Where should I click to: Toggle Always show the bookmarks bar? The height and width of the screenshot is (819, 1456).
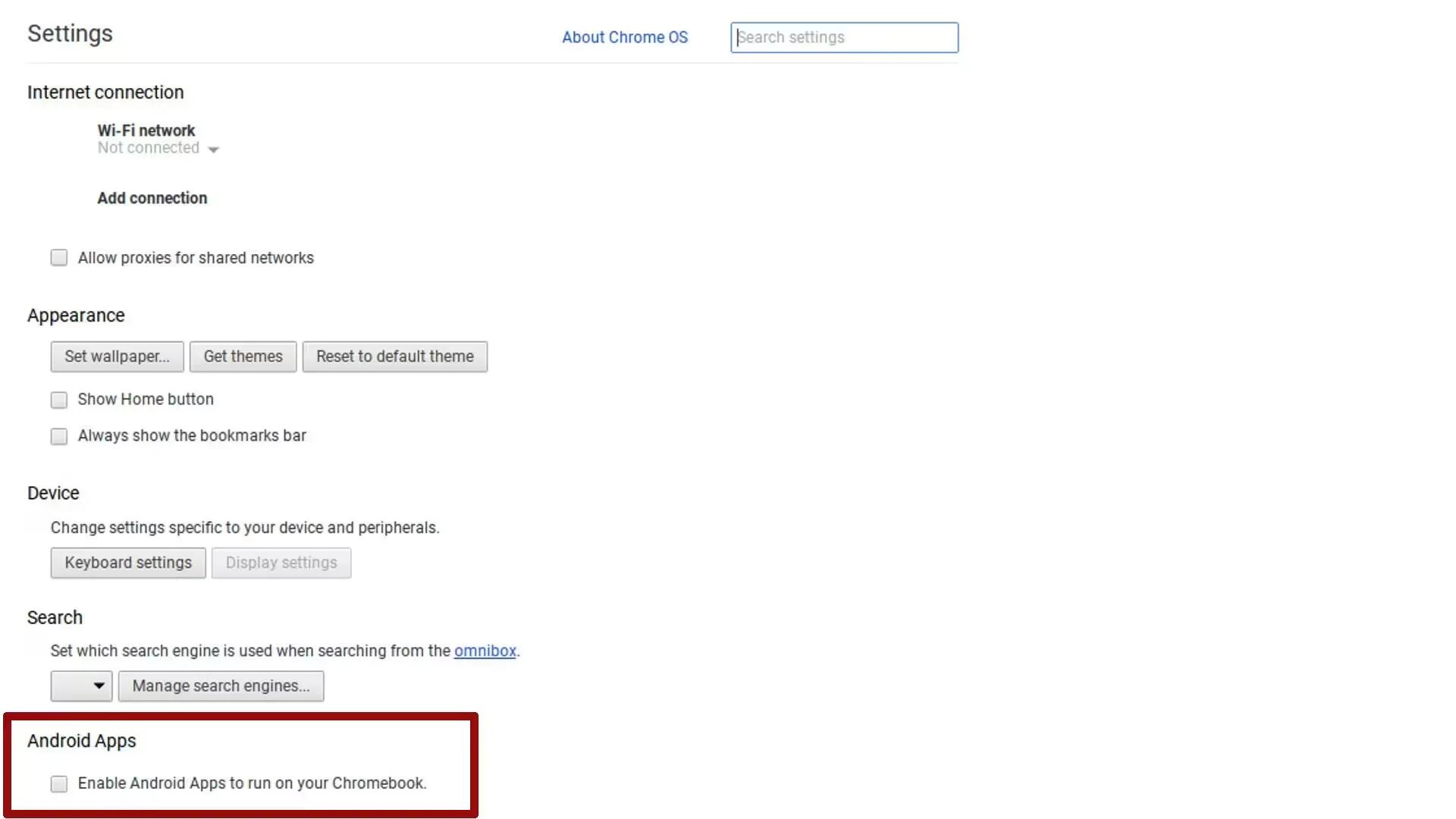point(58,435)
